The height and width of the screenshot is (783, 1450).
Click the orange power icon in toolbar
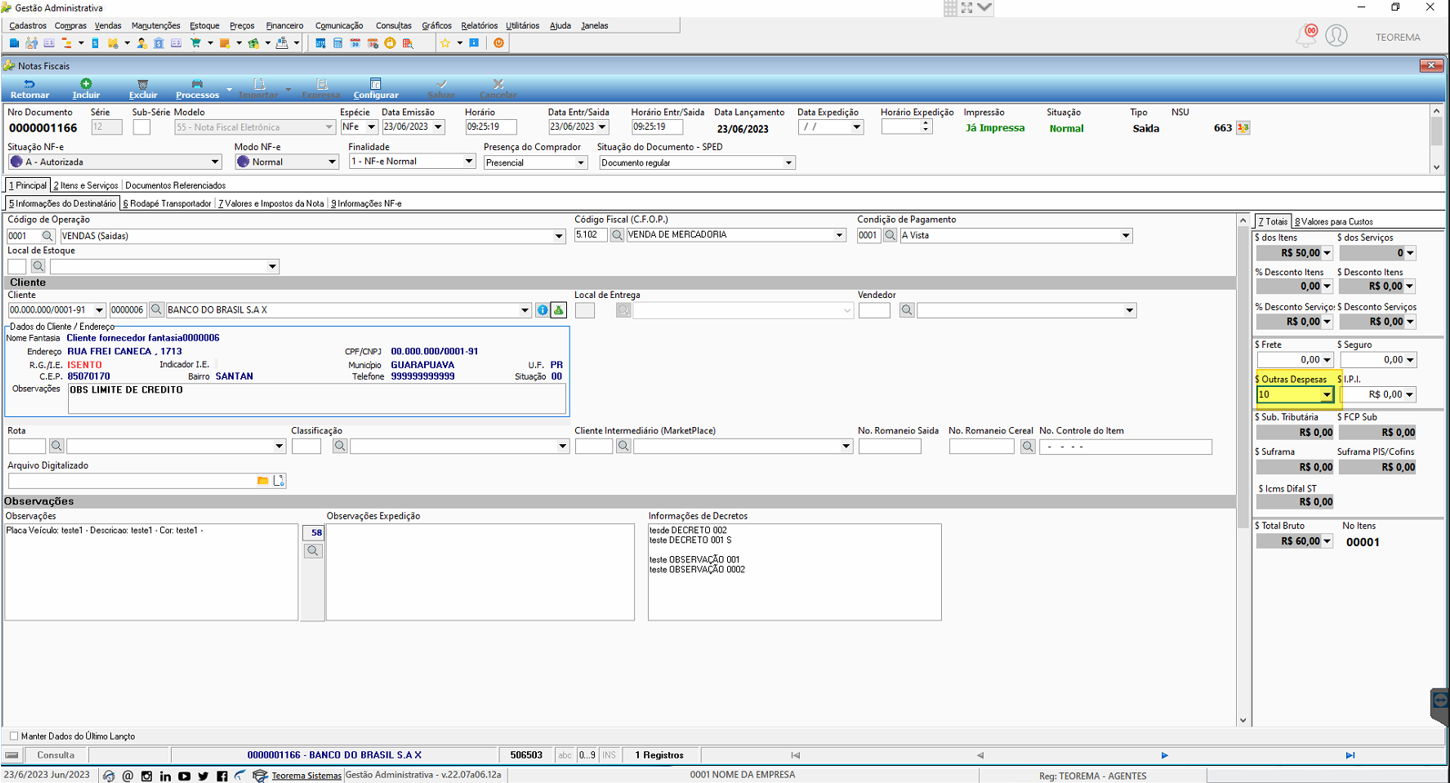tap(498, 43)
